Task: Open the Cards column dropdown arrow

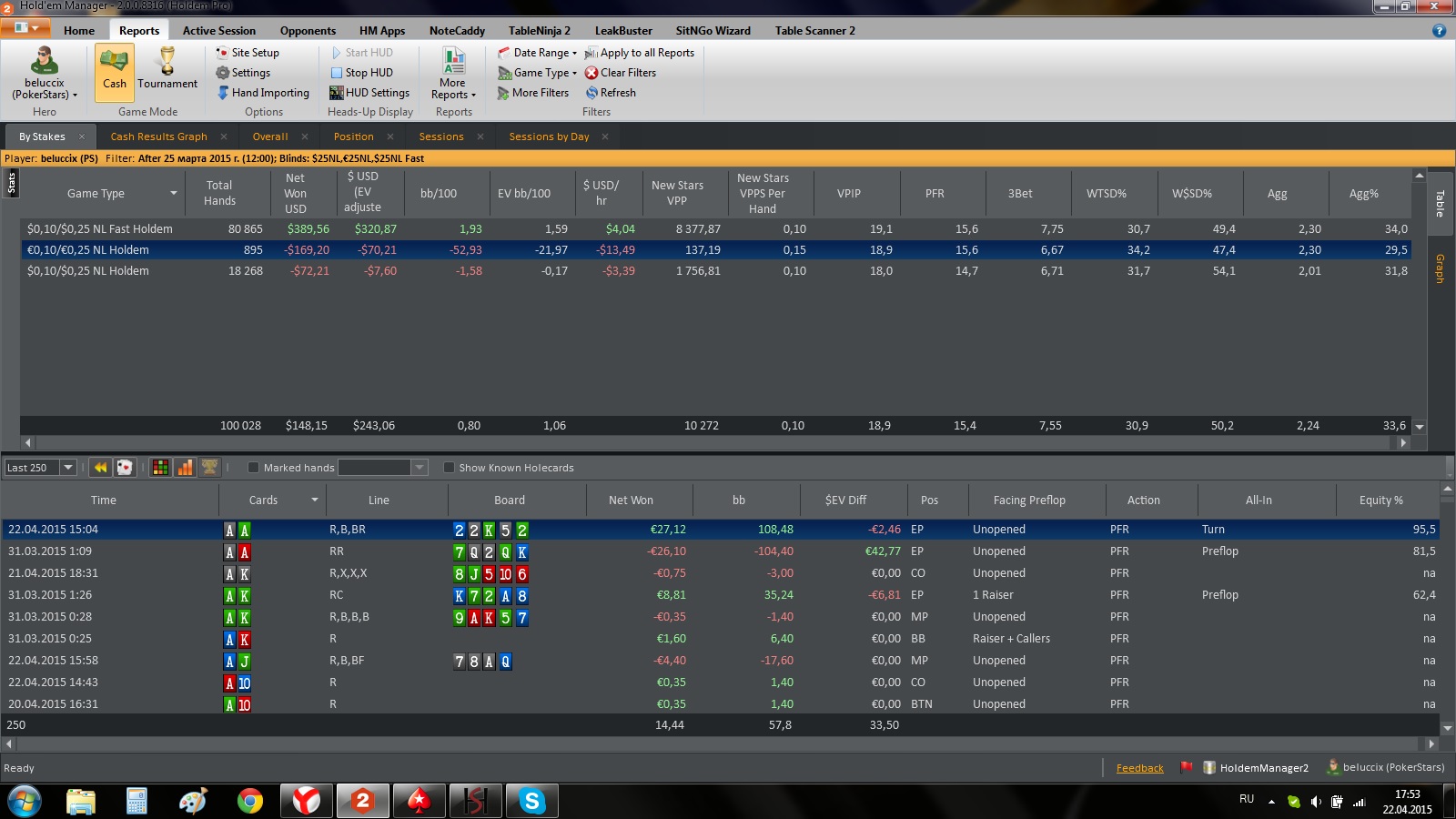Action: (x=315, y=500)
